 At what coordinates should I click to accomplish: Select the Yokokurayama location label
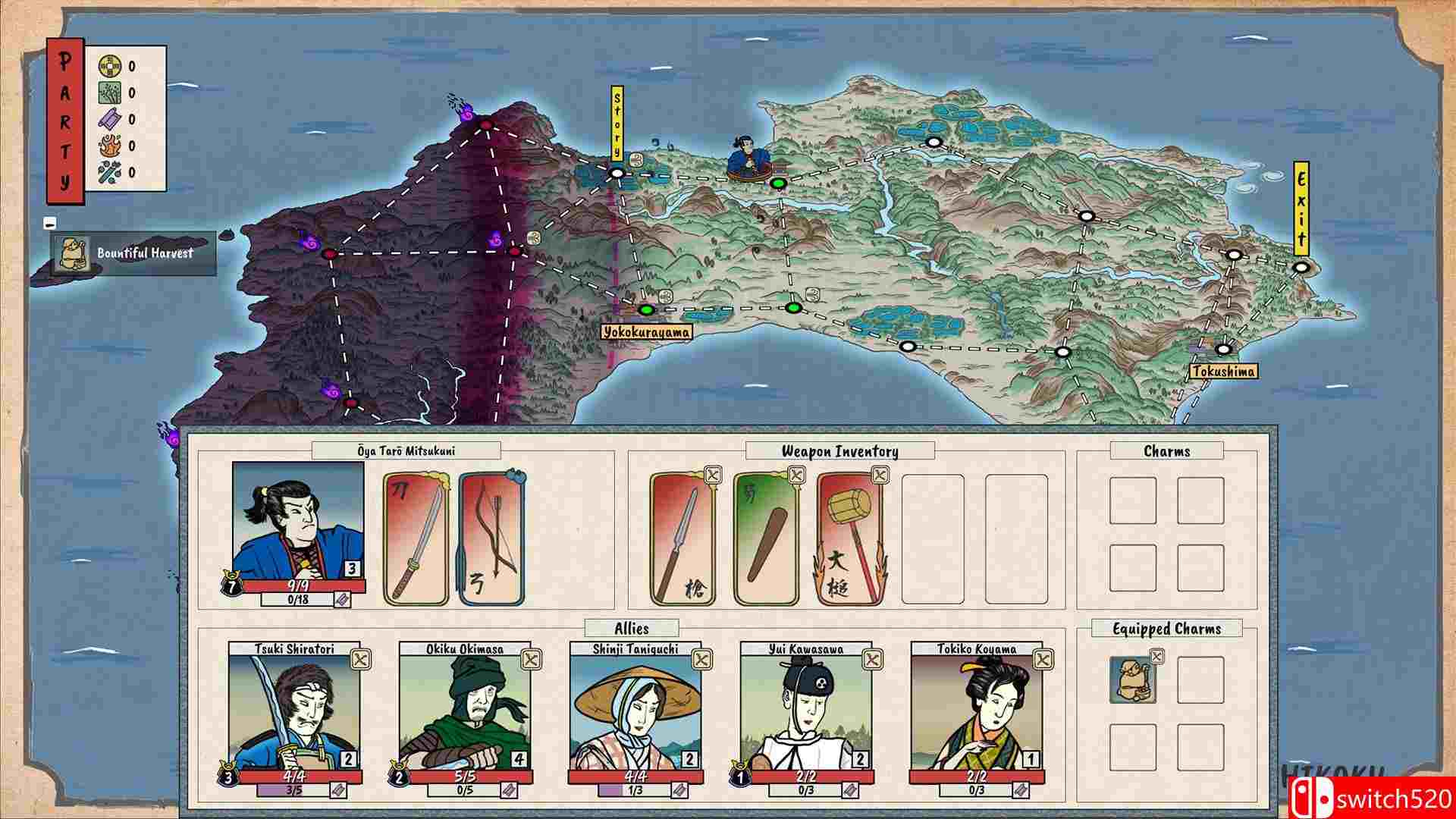point(646,332)
